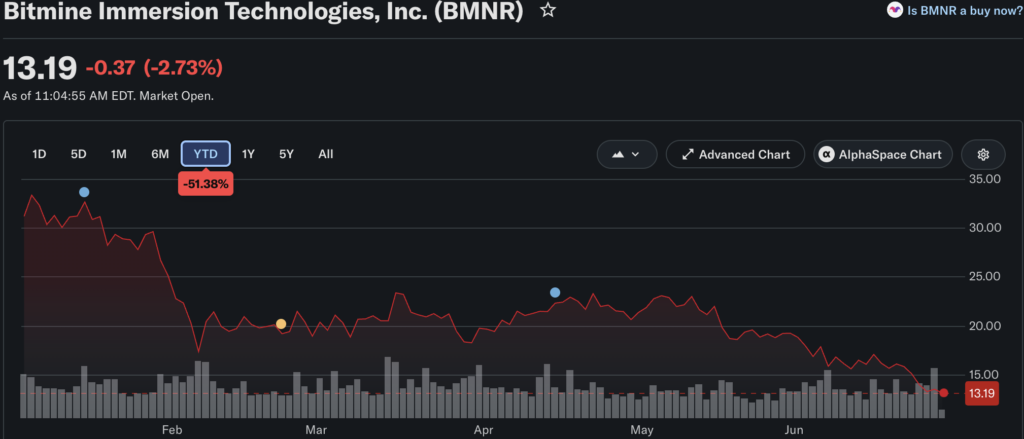Show the All time range
This screenshot has width=1024, height=439.
(x=326, y=154)
